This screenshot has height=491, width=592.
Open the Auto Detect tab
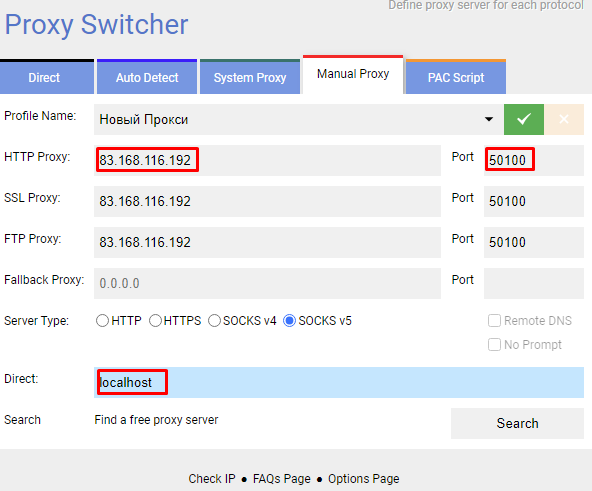pos(147,77)
